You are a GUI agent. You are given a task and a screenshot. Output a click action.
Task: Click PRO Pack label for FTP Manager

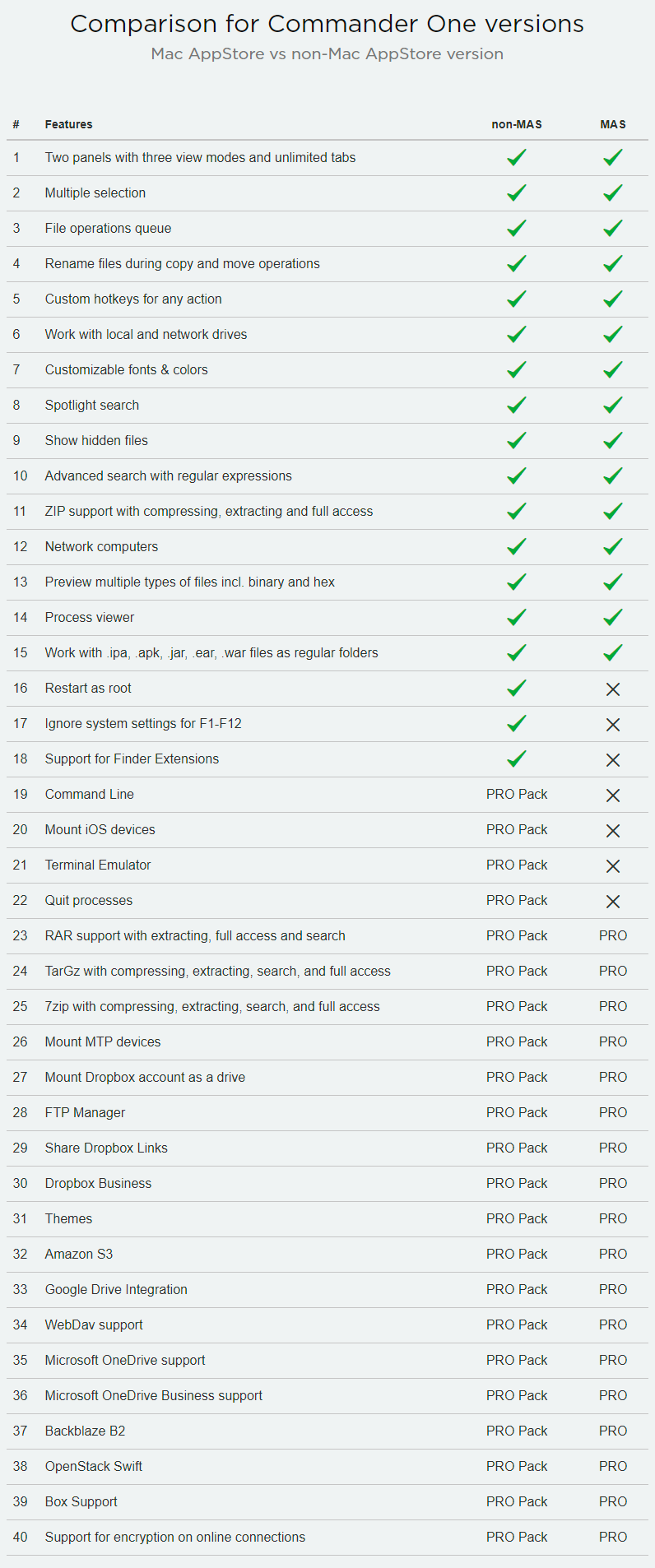pos(517,1112)
